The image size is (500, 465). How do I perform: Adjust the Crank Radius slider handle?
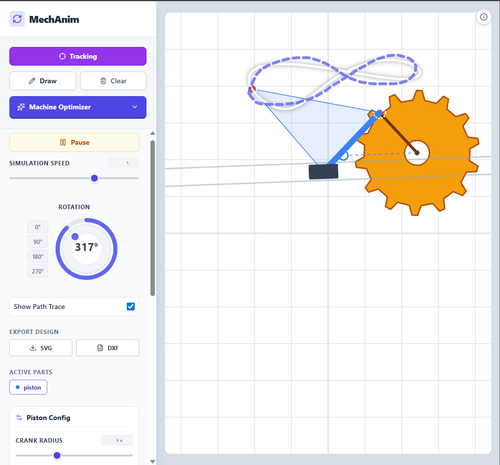pos(57,455)
